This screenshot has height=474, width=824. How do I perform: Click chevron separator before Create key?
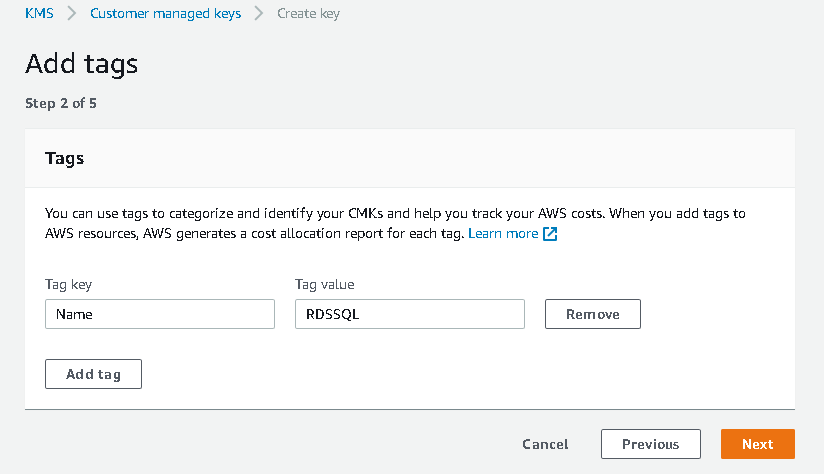coord(259,14)
